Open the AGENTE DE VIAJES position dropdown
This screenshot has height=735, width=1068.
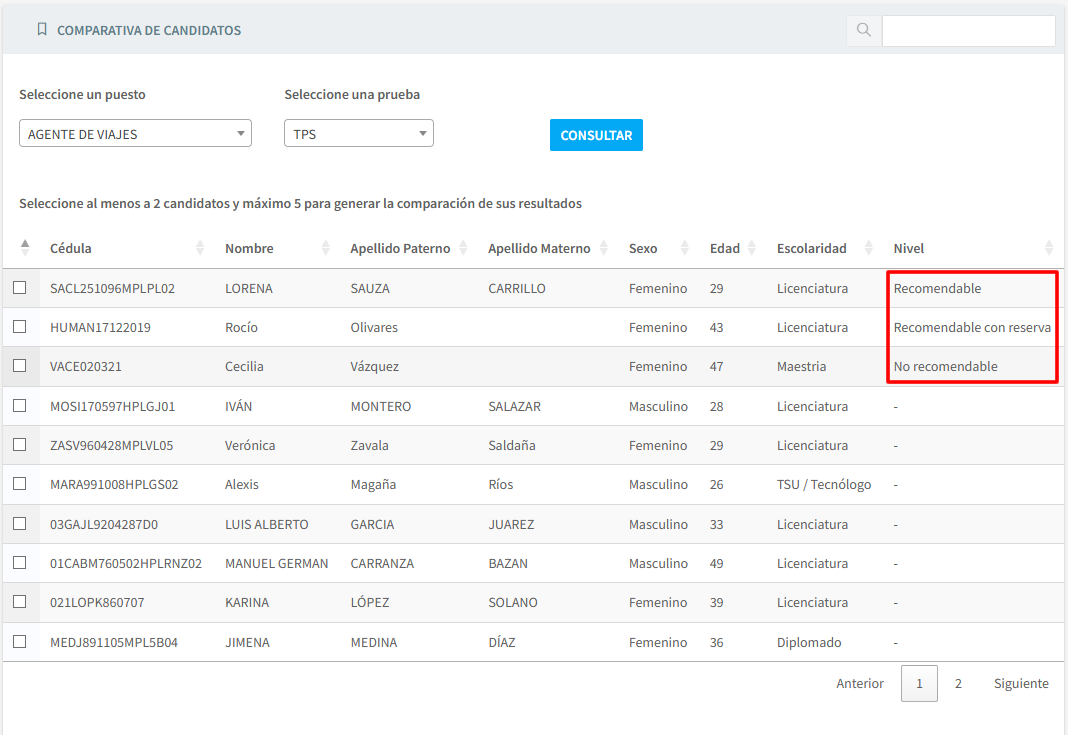[x=135, y=134]
